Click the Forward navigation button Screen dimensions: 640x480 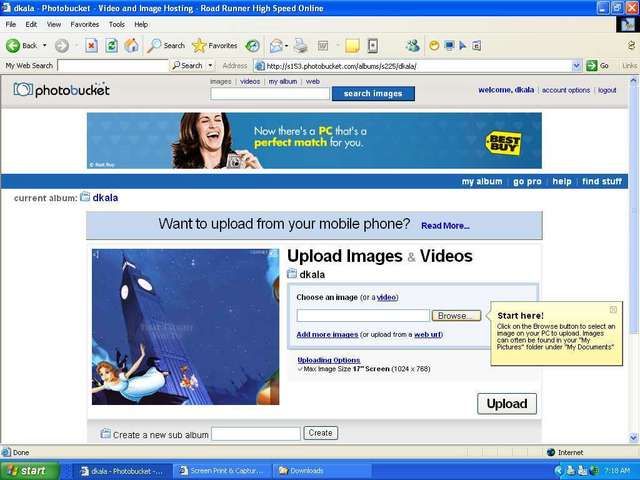[62, 45]
